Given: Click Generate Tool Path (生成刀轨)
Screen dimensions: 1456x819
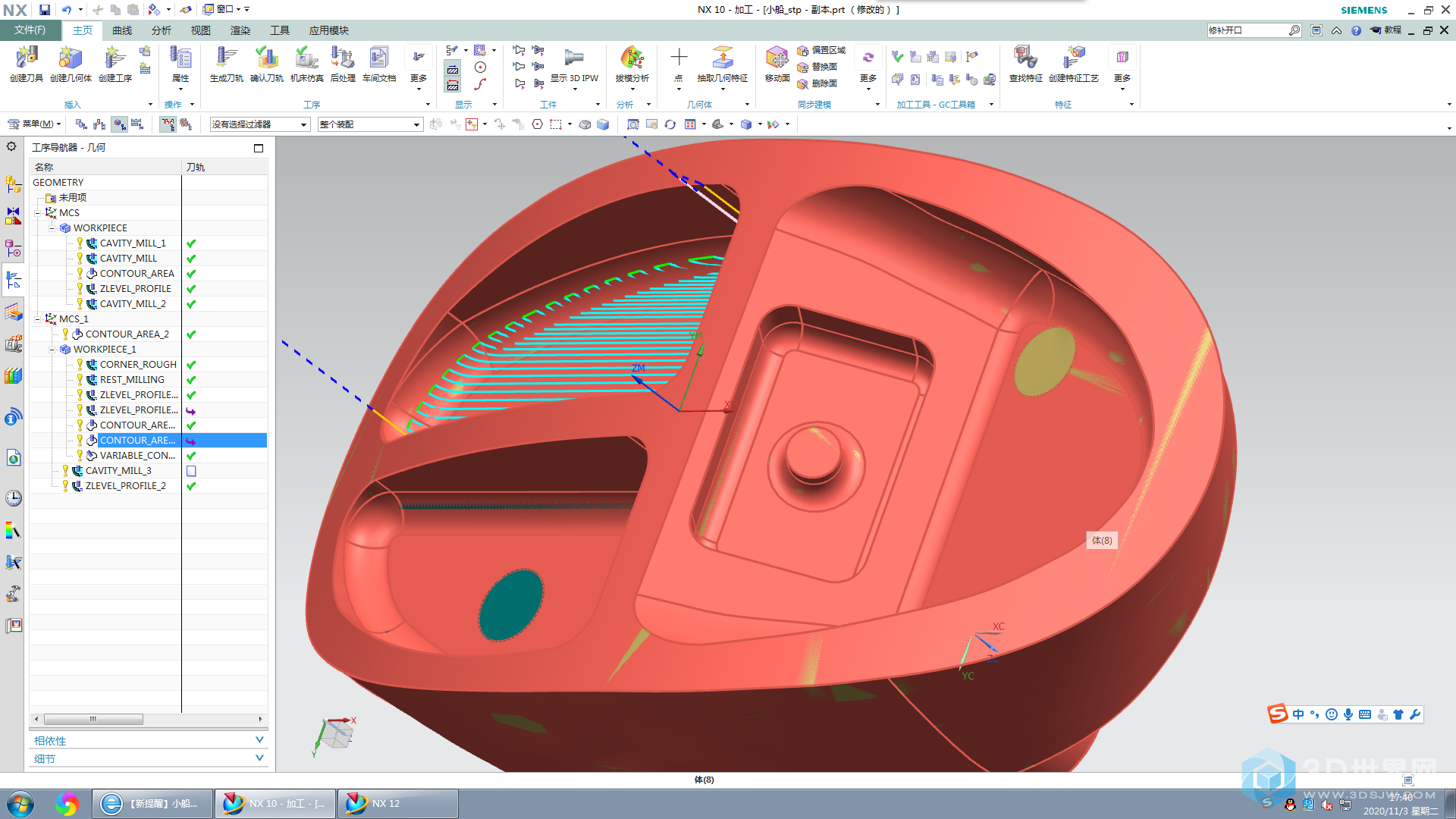Looking at the screenshot, I should tap(226, 64).
